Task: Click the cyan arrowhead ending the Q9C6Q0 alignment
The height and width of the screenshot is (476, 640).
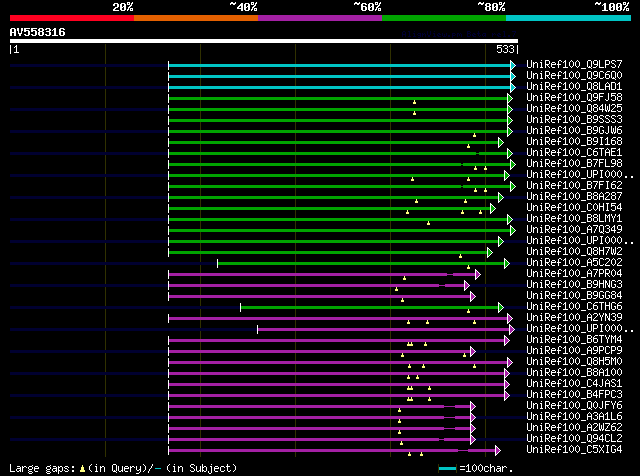Action: click(513, 76)
